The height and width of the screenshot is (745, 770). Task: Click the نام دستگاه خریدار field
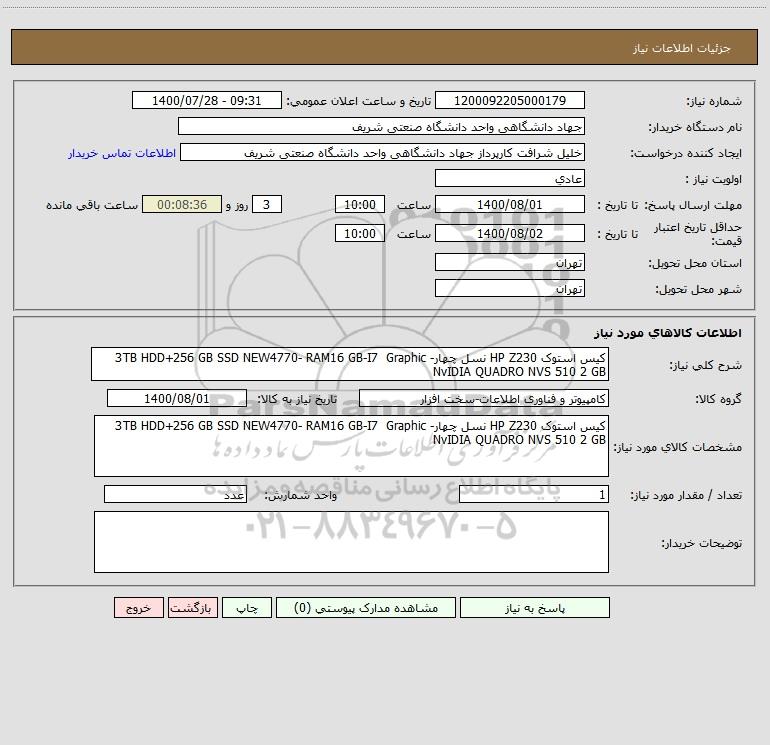[x=381, y=126]
